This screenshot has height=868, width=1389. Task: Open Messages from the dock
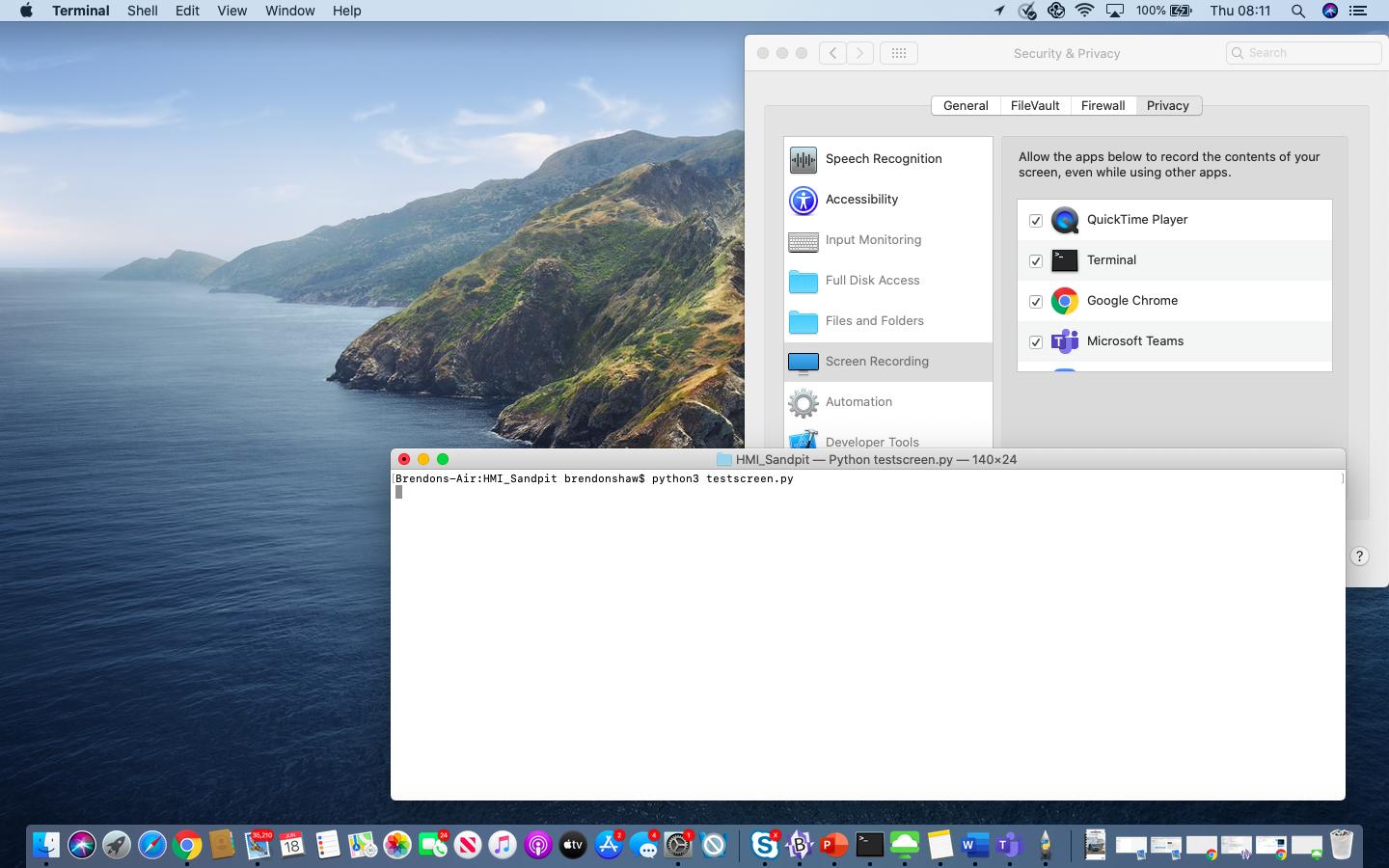tap(643, 846)
